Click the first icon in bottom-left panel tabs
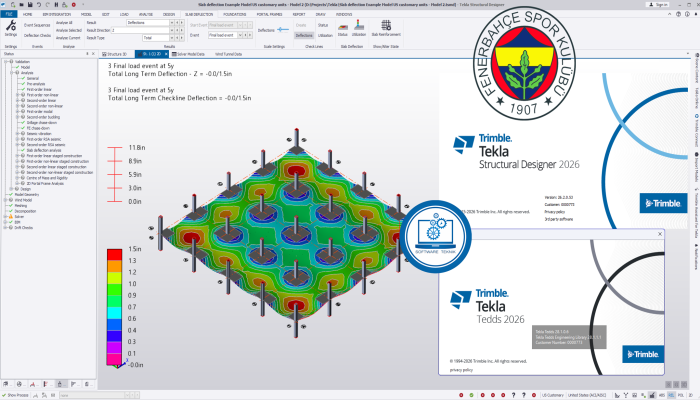Image resolution: width=700 pixels, height=400 pixels. point(6,384)
